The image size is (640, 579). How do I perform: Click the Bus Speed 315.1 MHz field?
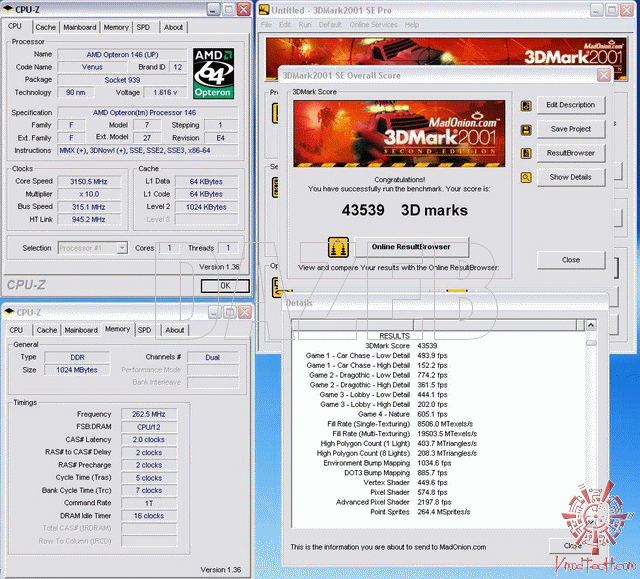89,207
